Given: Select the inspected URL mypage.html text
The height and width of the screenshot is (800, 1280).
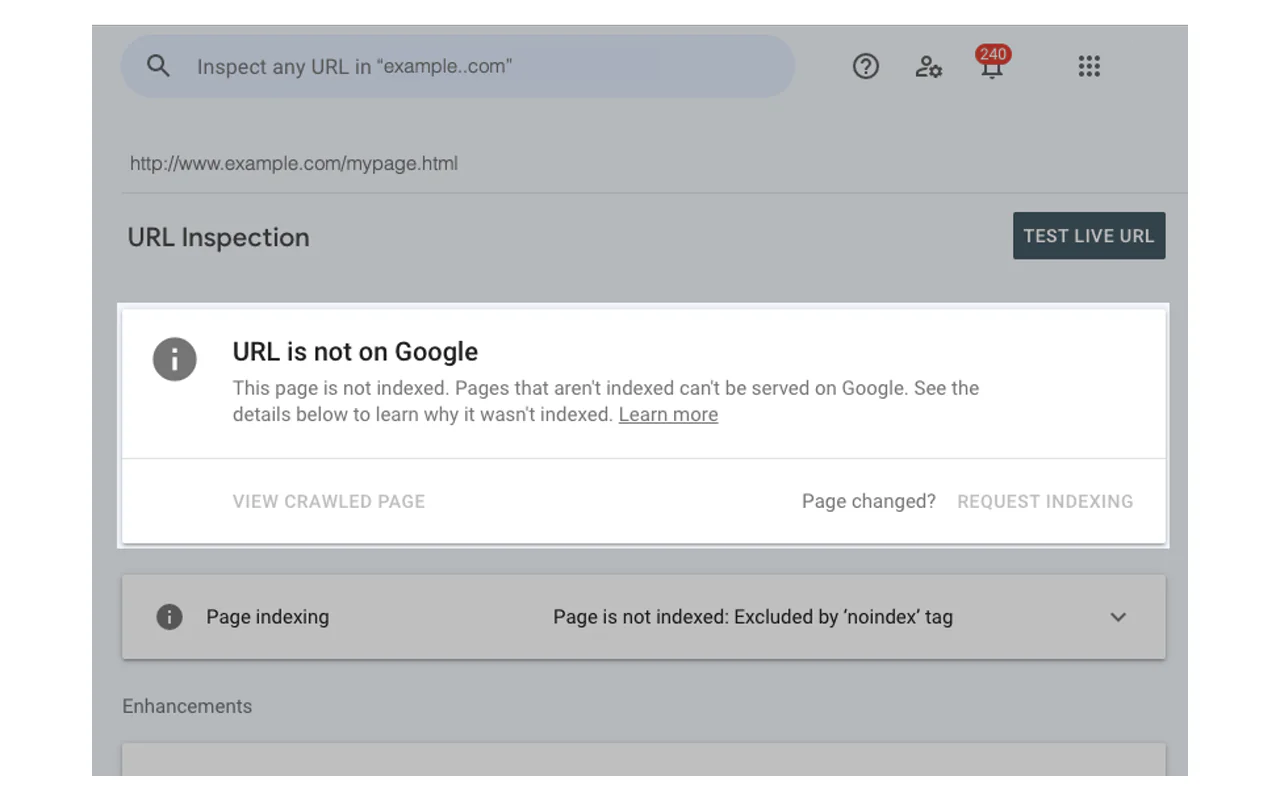Looking at the screenshot, I should 294,163.
